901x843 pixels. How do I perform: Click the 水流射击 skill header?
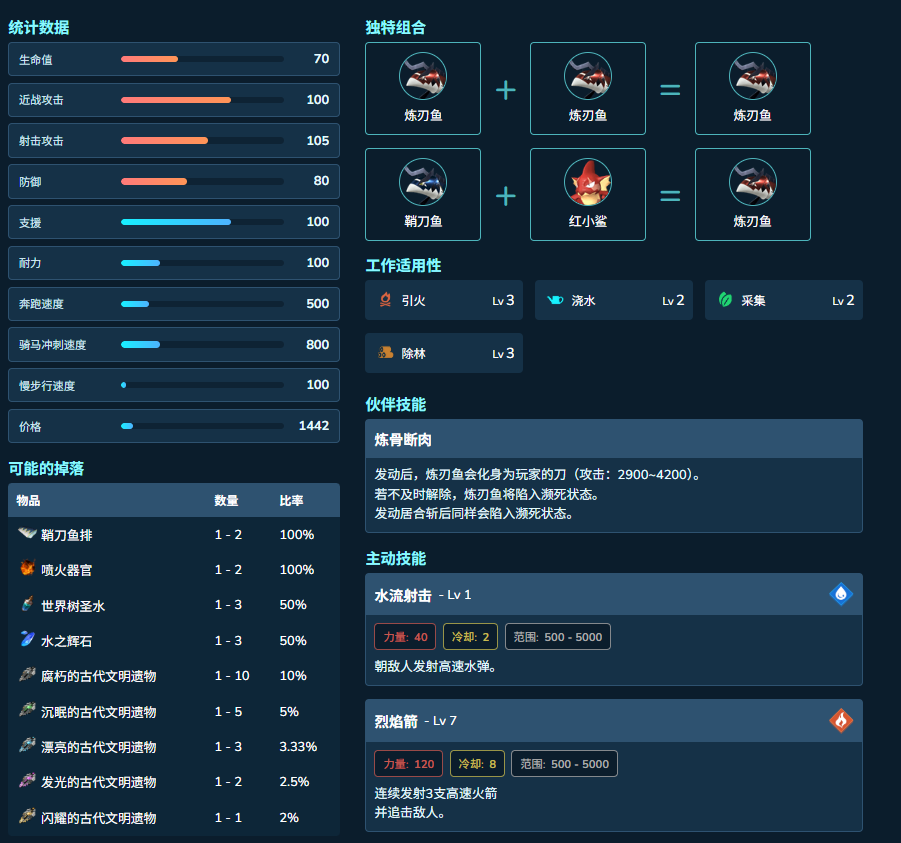[x=614, y=594]
